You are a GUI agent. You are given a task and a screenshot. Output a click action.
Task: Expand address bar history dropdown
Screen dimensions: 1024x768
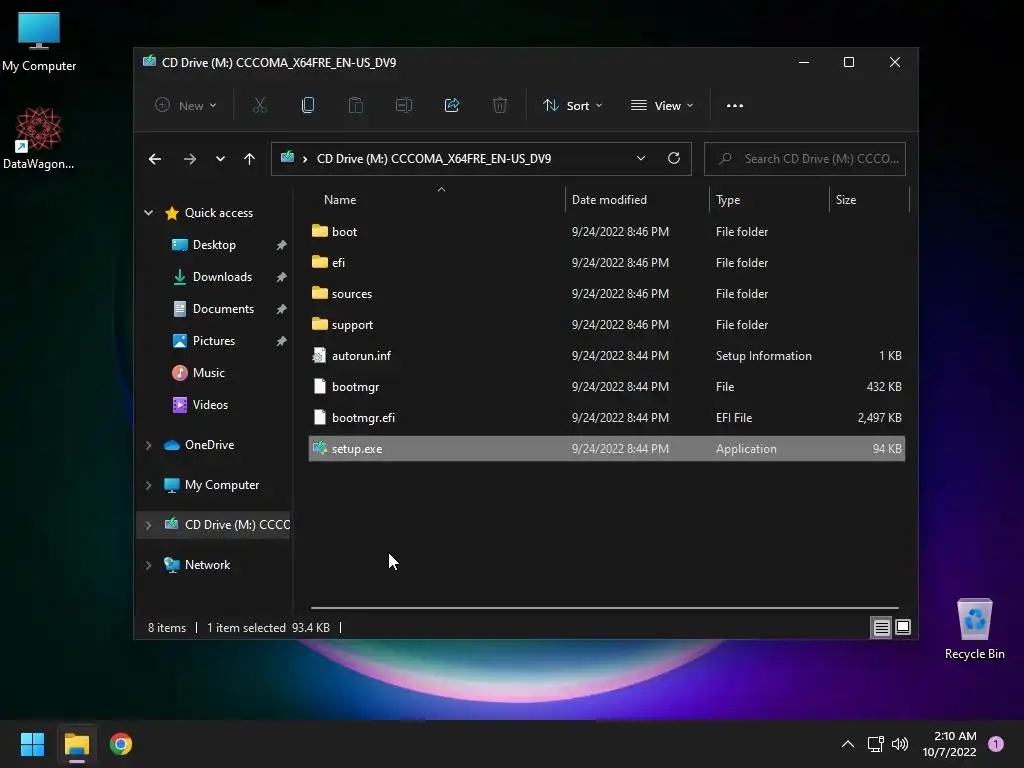coord(641,158)
